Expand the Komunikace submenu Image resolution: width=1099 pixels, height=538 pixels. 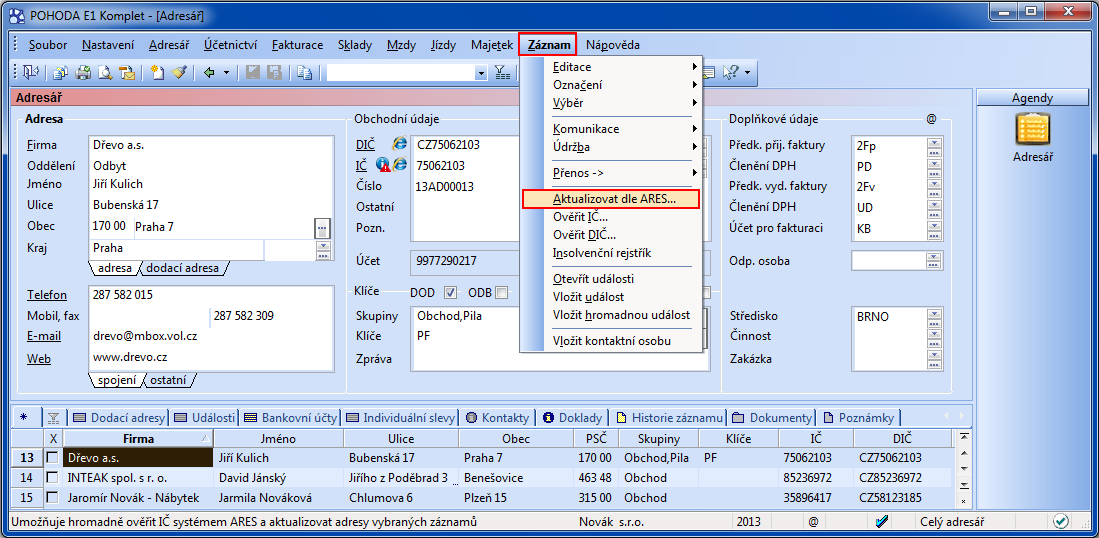click(624, 129)
